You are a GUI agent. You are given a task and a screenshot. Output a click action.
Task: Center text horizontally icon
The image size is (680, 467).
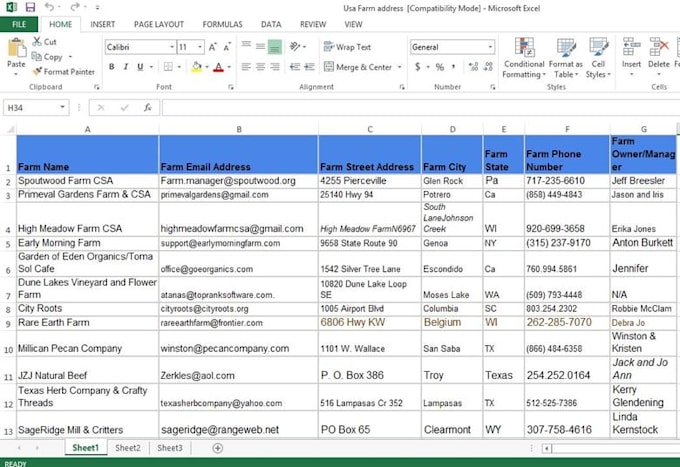(x=260, y=67)
